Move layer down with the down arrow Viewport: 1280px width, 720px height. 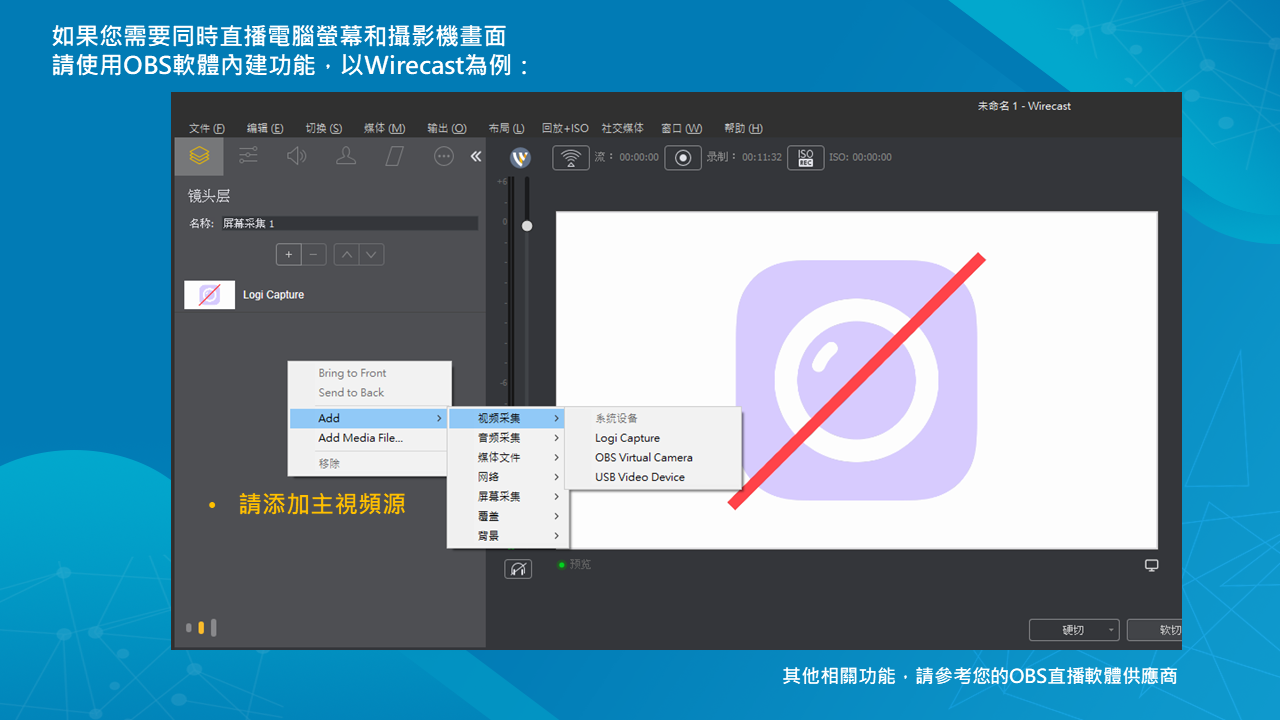(371, 254)
